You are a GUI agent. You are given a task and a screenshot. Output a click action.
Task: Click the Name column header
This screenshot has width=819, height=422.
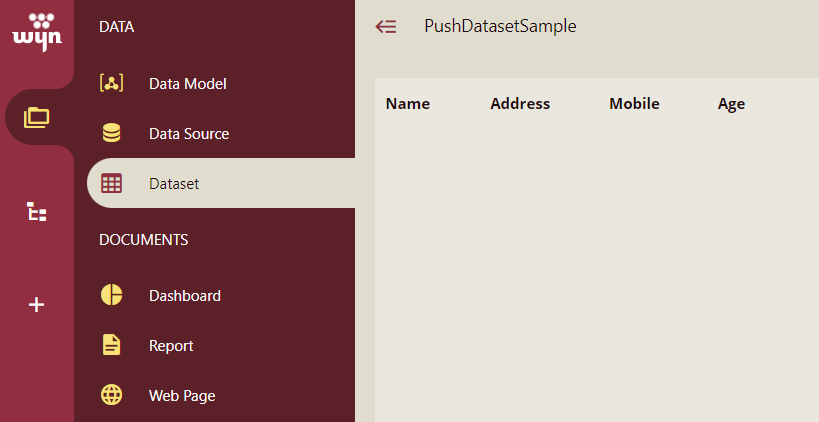[x=407, y=104]
